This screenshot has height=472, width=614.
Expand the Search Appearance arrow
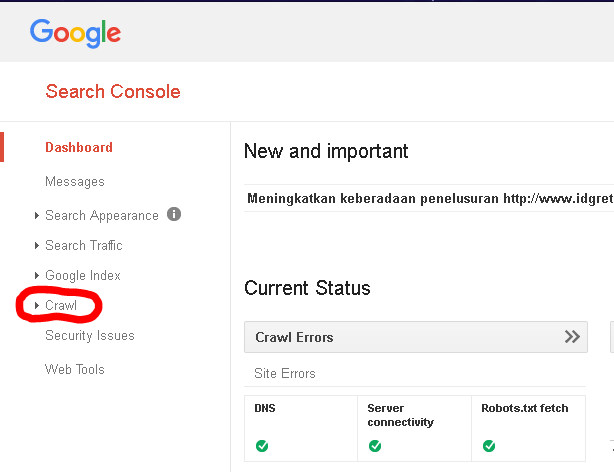pyautogui.click(x=37, y=215)
